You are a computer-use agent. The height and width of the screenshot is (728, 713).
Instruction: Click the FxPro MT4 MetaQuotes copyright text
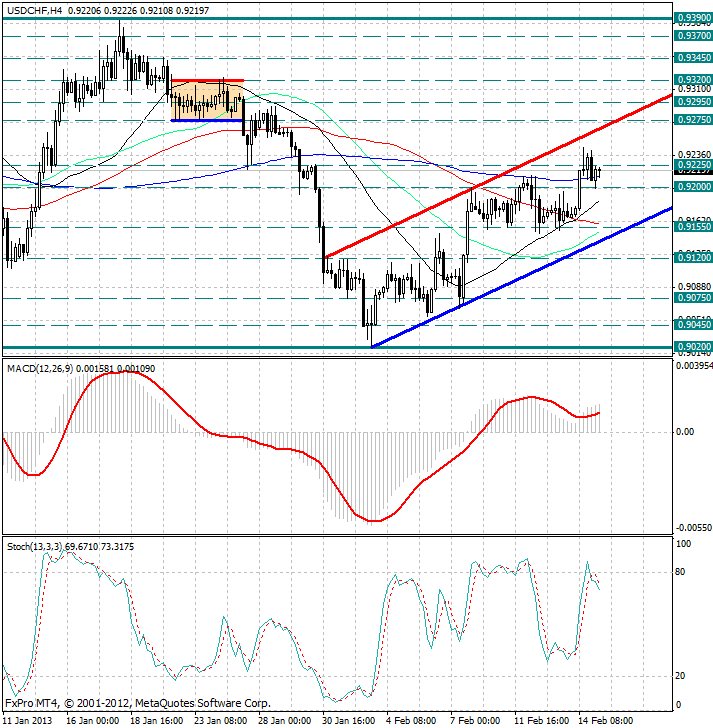[138, 703]
